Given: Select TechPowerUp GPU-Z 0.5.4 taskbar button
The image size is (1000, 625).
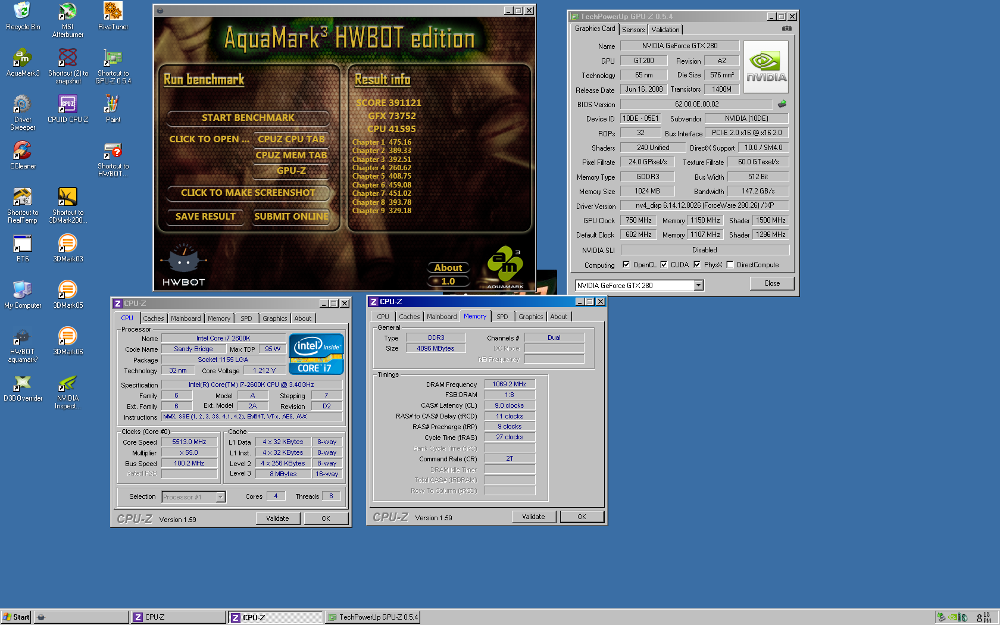Looking at the screenshot, I should pos(372,617).
